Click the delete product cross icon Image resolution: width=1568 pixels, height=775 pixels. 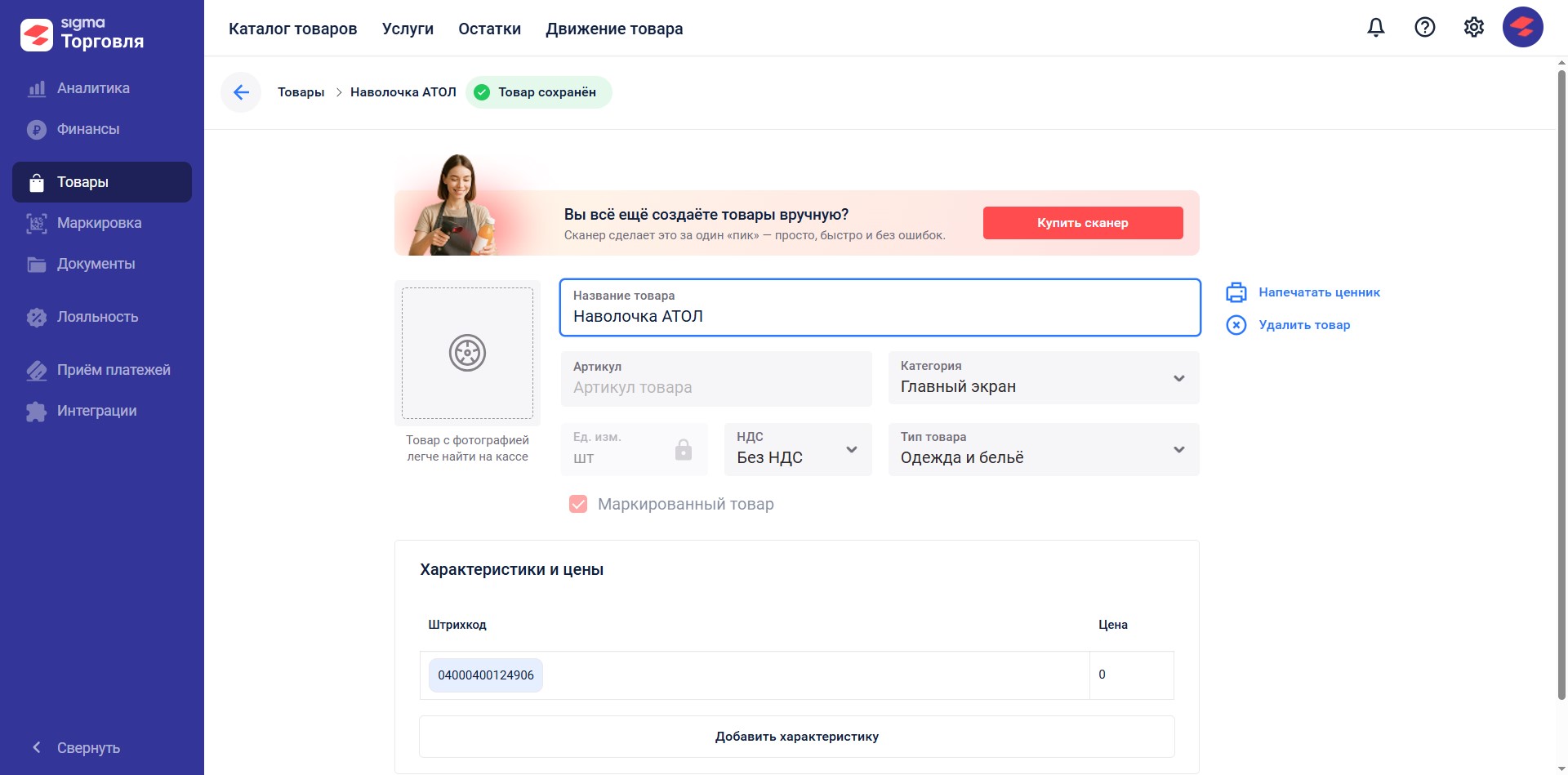tap(1236, 325)
